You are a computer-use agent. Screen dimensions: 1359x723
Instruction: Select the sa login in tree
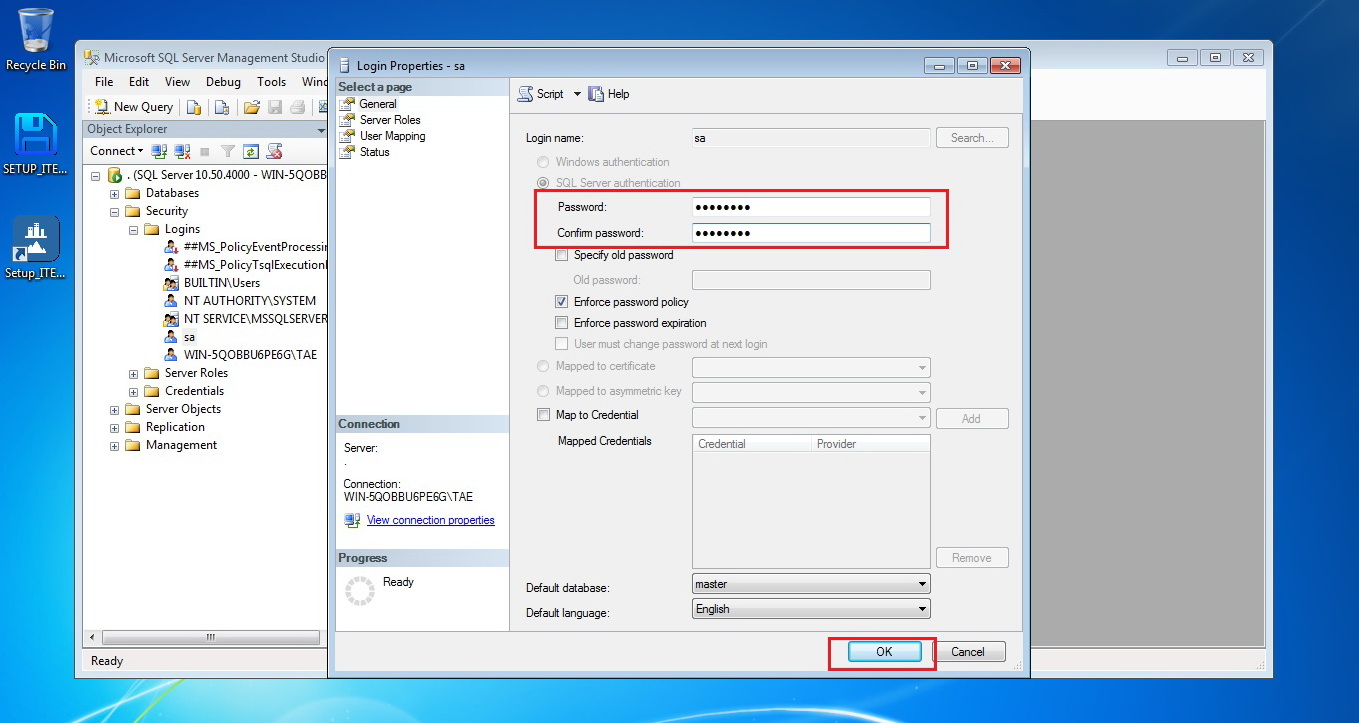click(x=189, y=337)
